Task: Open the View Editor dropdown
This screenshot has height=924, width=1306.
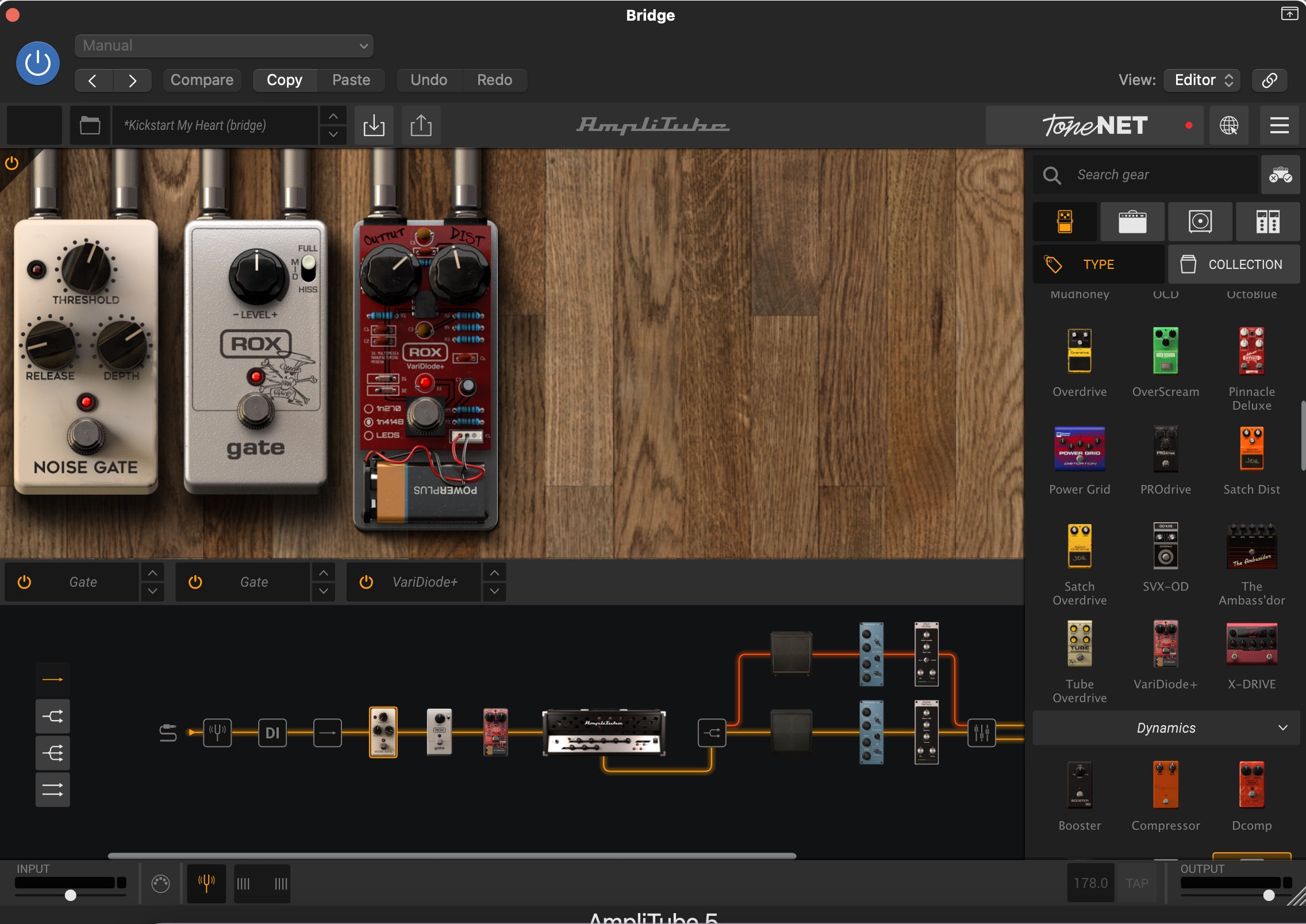Action: pos(1202,80)
